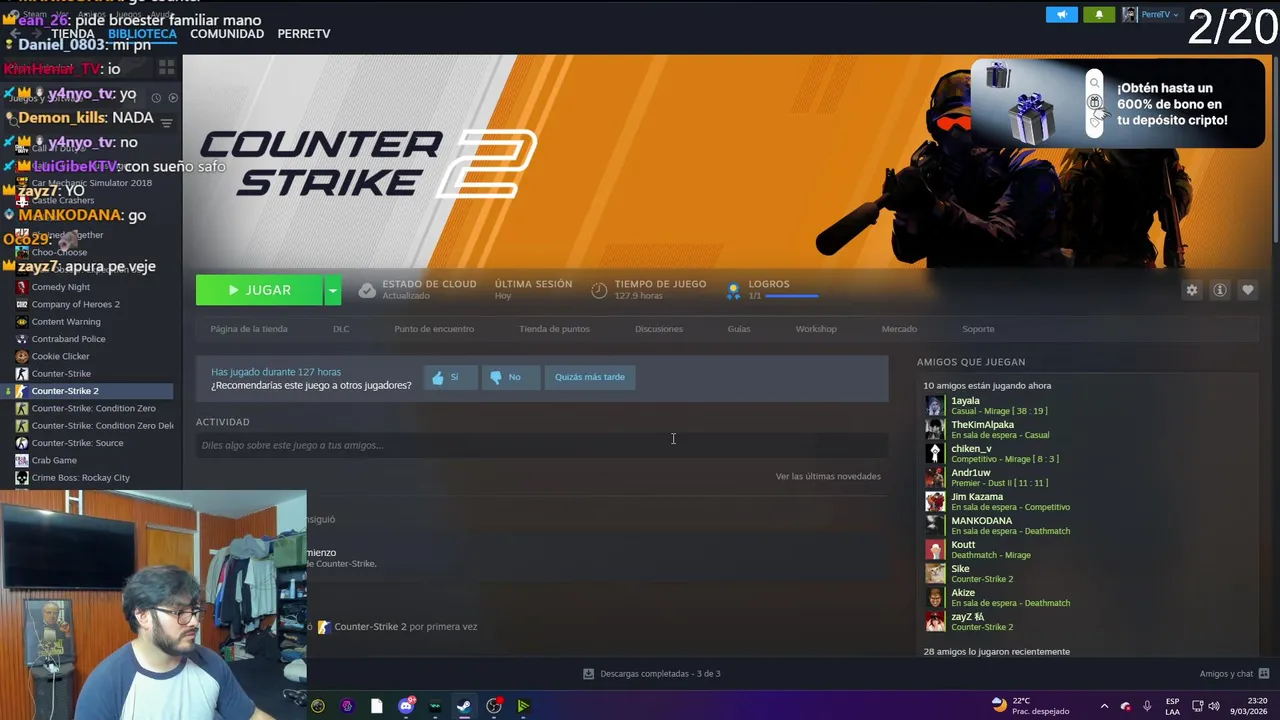Open the Amigos y chat panel
This screenshot has width=1280, height=720.
(1234, 674)
